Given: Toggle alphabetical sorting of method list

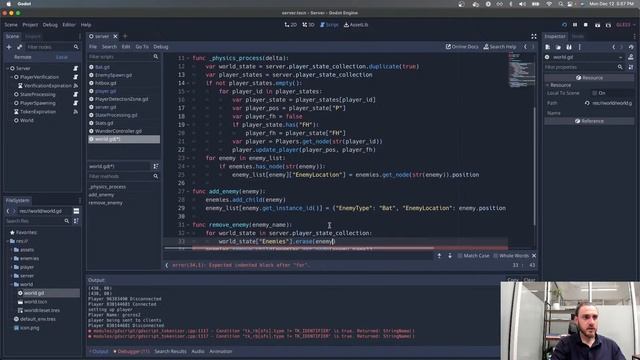Looking at the screenshot, I should click(x=156, y=166).
